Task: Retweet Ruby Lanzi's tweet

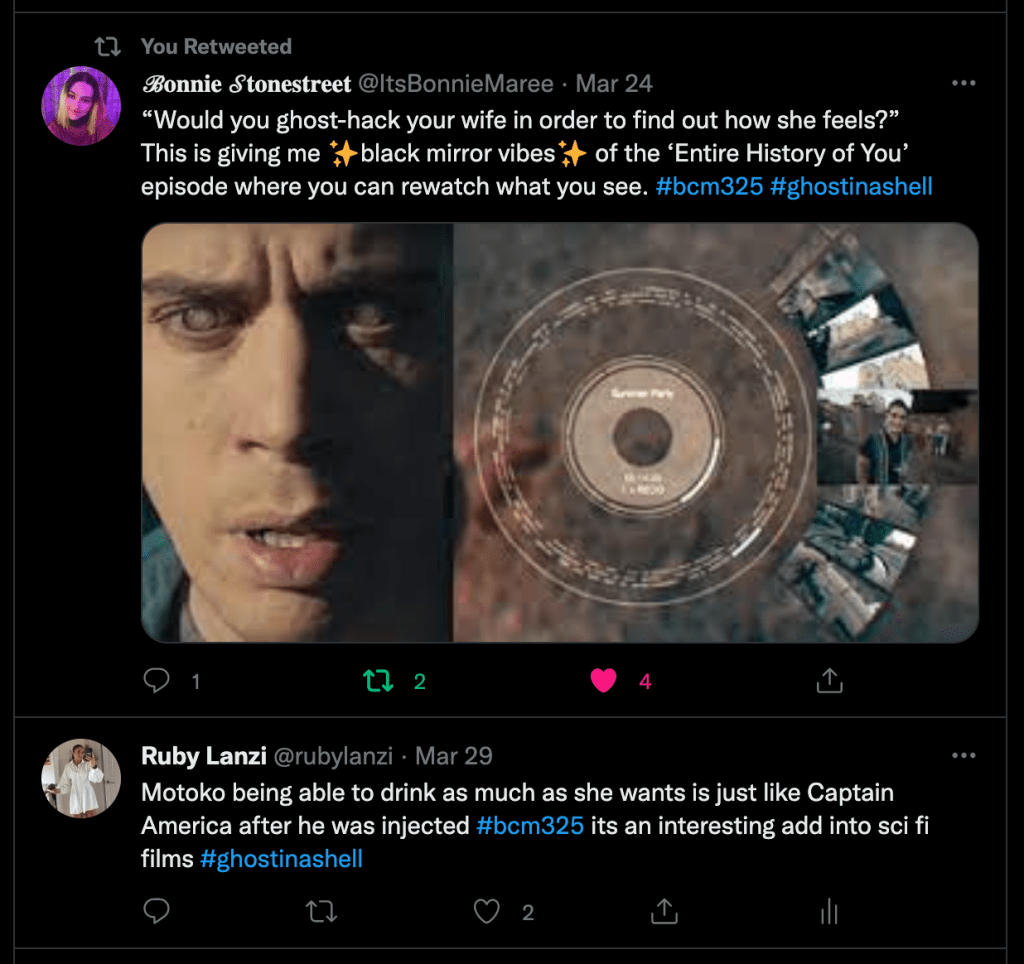Action: point(322,911)
